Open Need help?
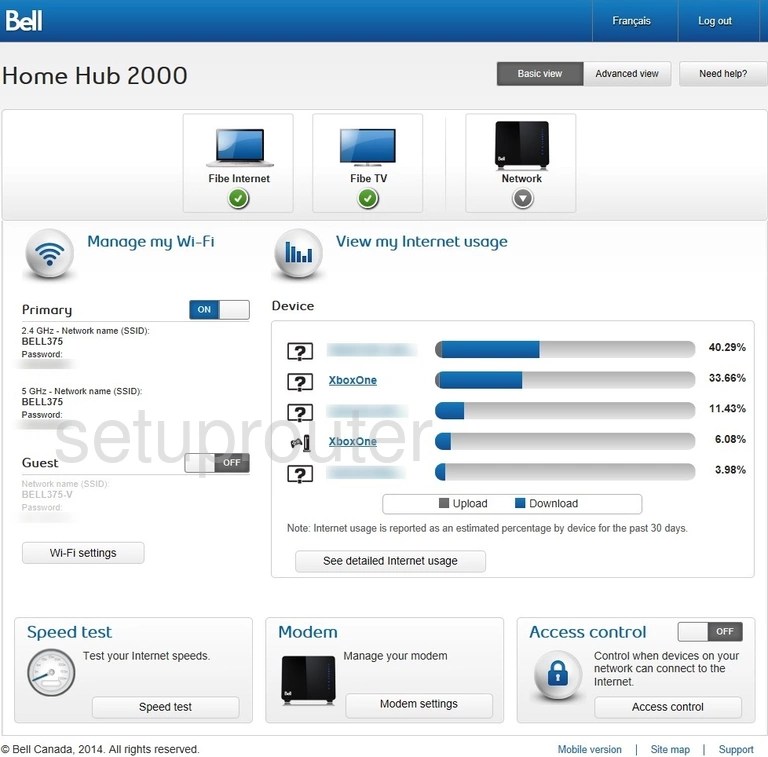Viewport: 768px width, 757px height. point(723,74)
